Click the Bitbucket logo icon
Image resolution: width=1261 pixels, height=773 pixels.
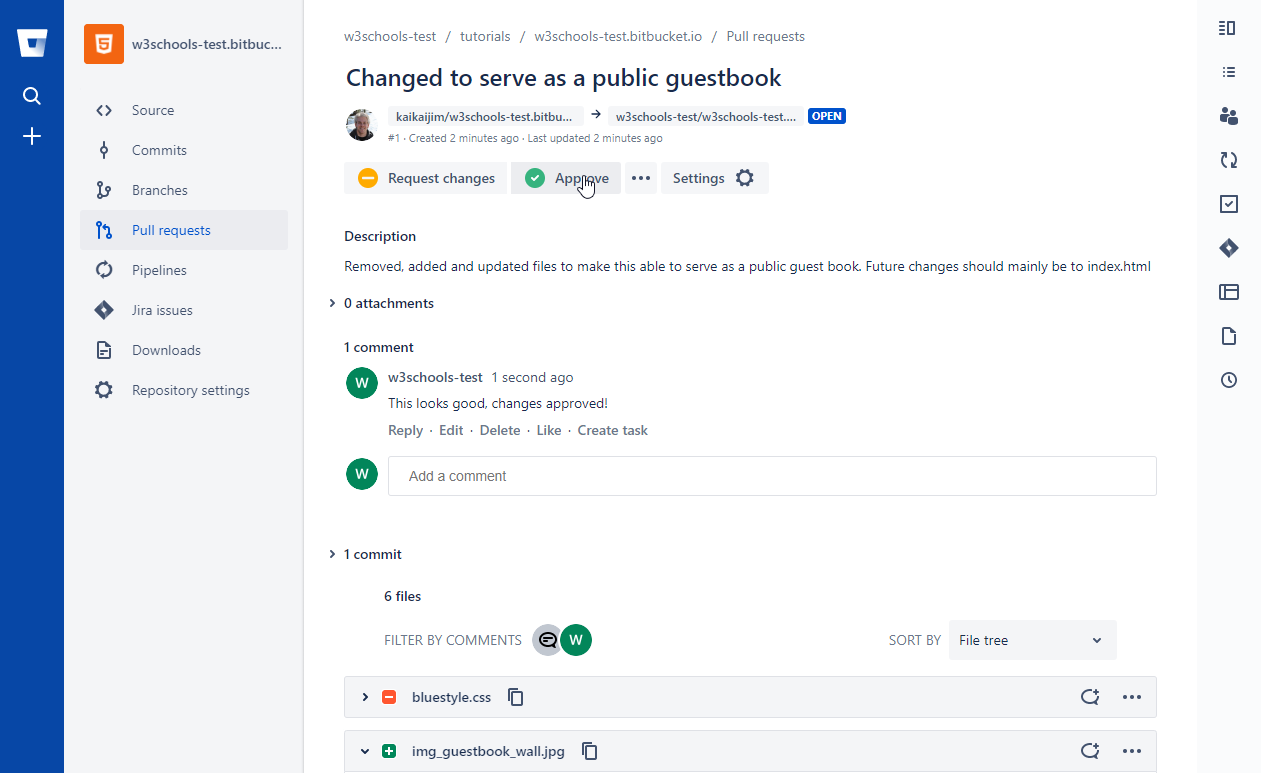(x=32, y=43)
